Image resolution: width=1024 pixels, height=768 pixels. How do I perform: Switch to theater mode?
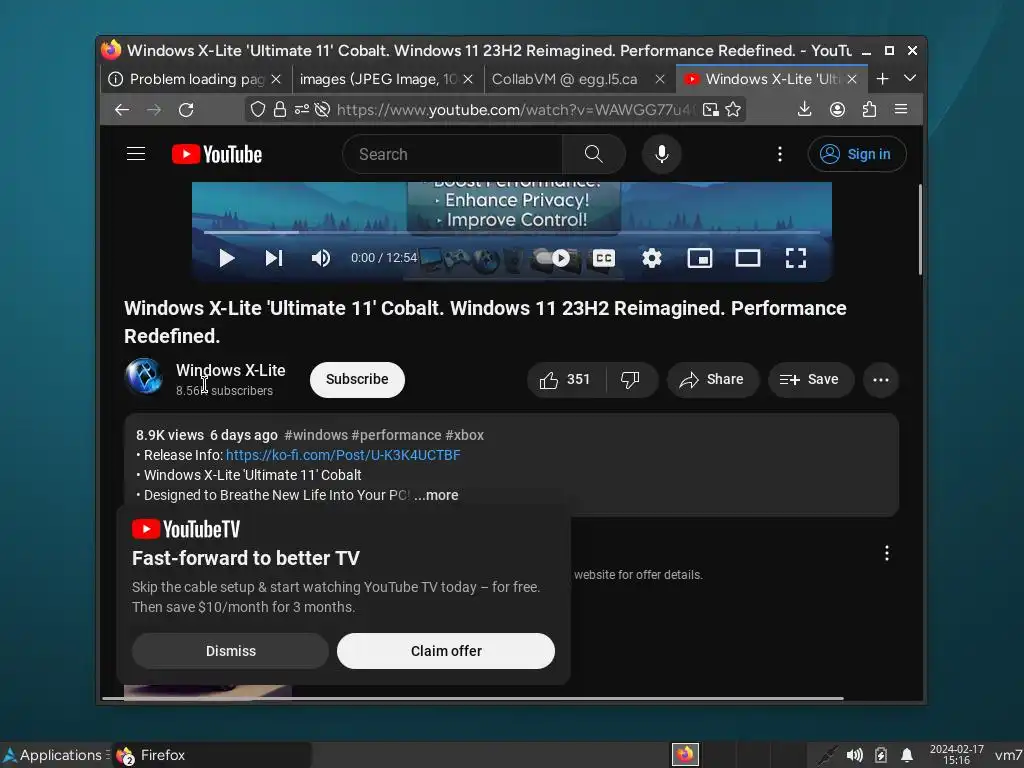(x=748, y=259)
